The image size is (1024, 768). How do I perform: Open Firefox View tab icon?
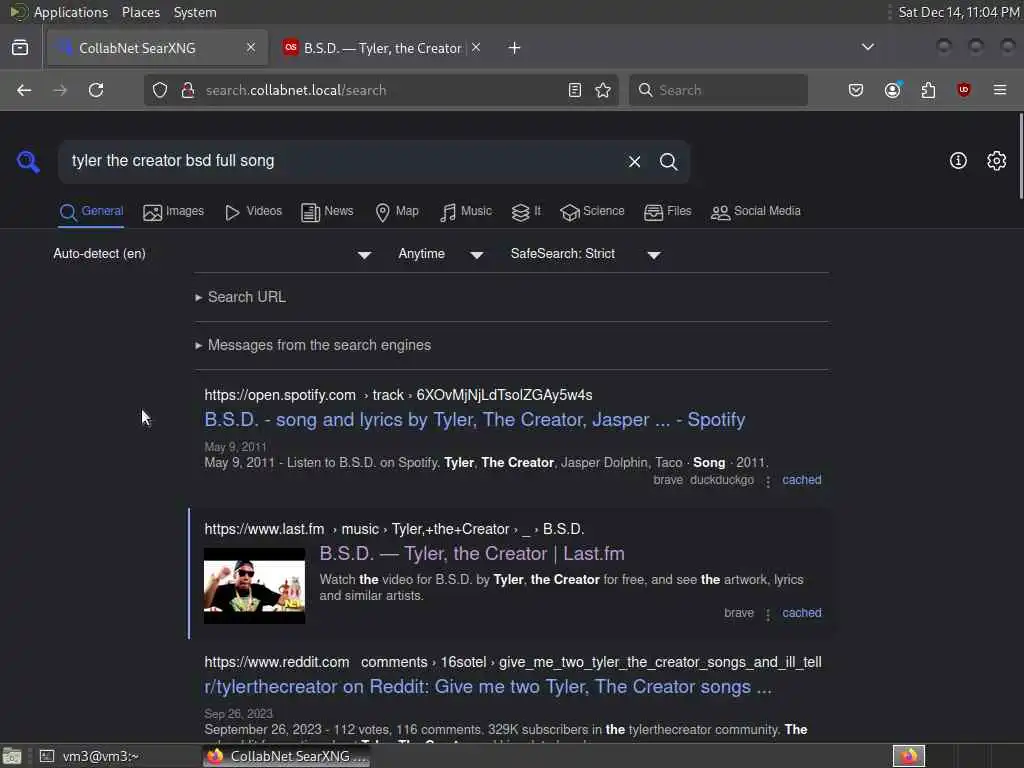pyautogui.click(x=20, y=48)
